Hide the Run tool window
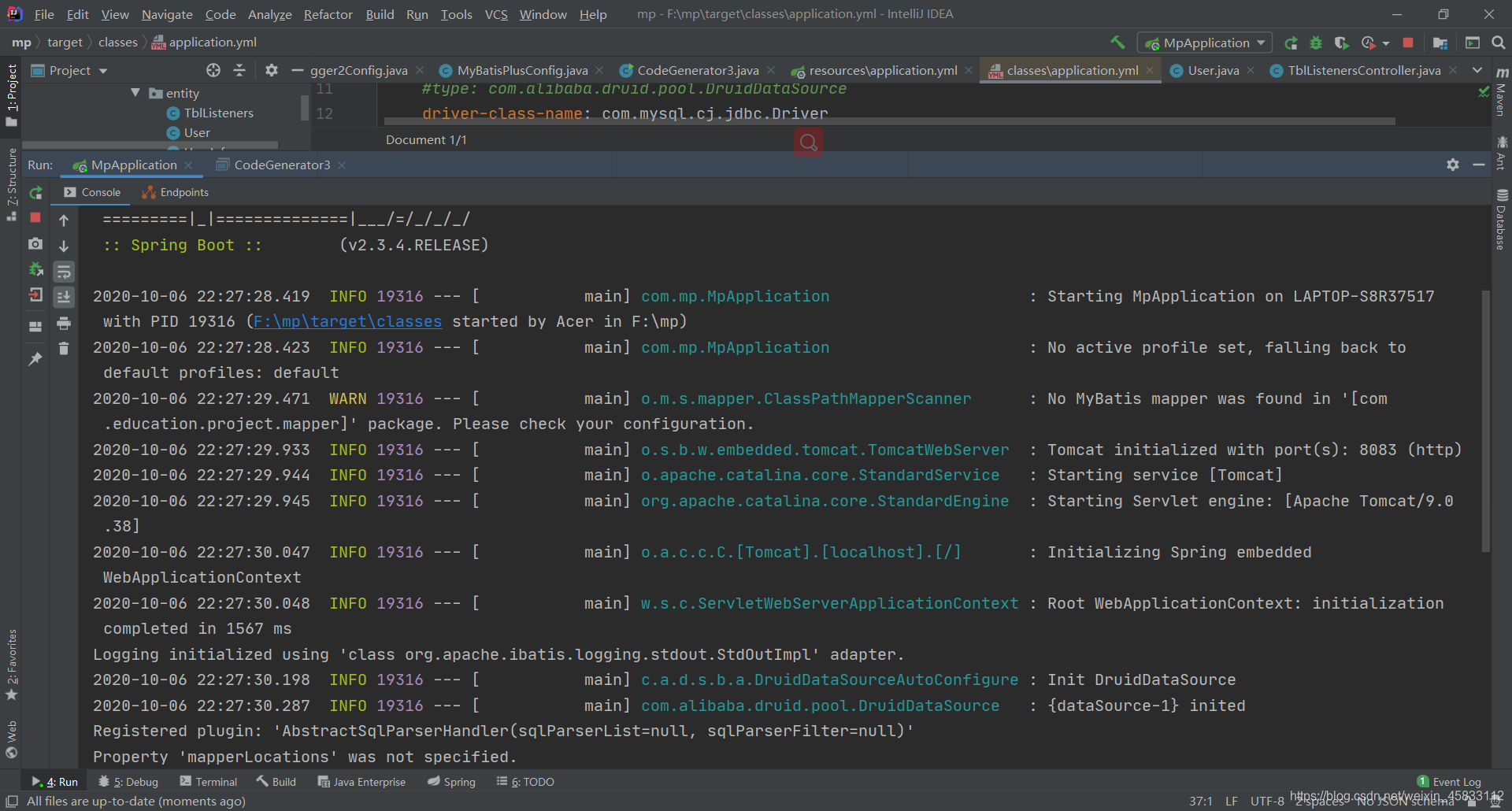Screen dimensions: 1512x811 [1479, 165]
